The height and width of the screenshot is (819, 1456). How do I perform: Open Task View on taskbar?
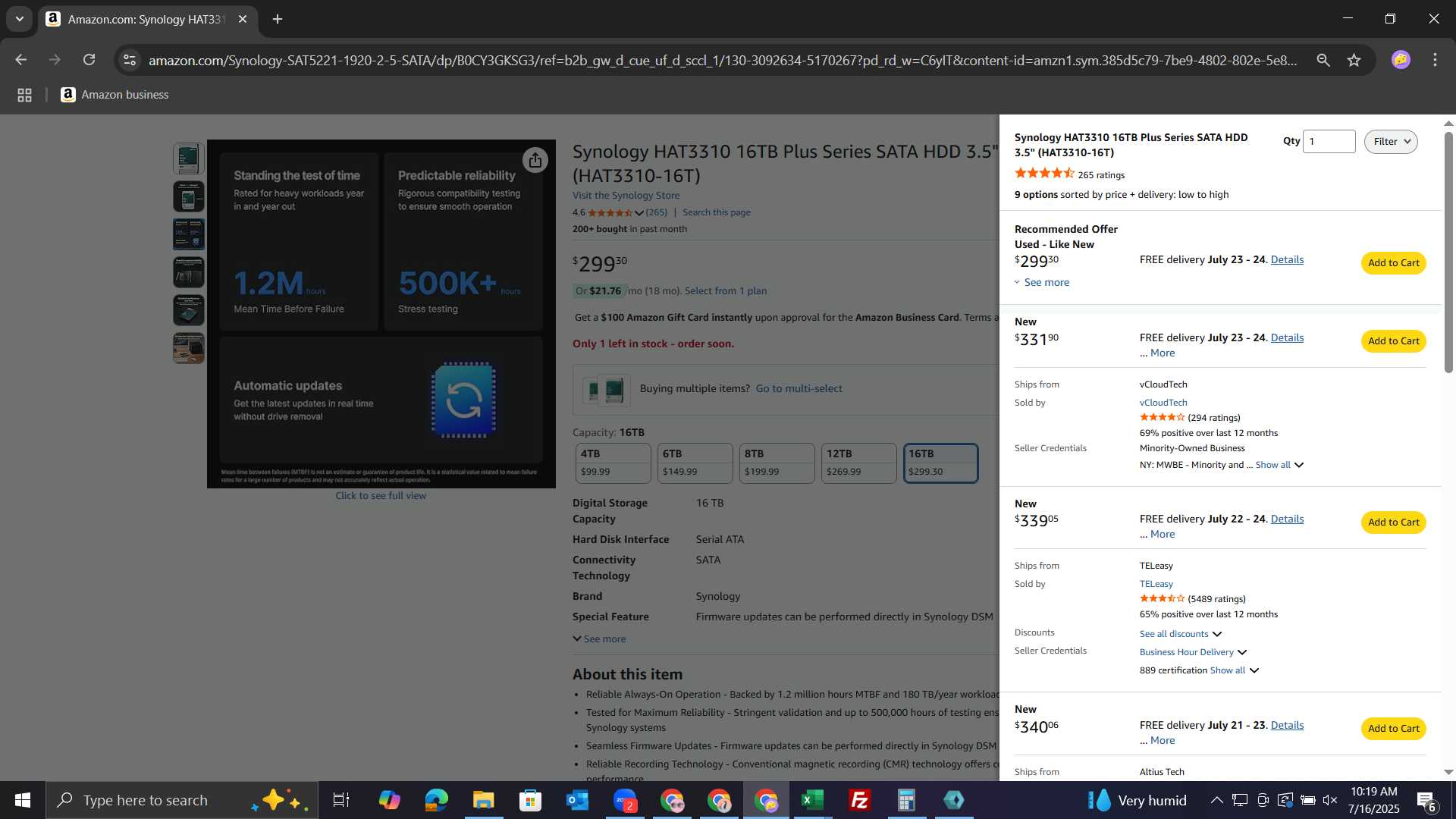(x=341, y=800)
